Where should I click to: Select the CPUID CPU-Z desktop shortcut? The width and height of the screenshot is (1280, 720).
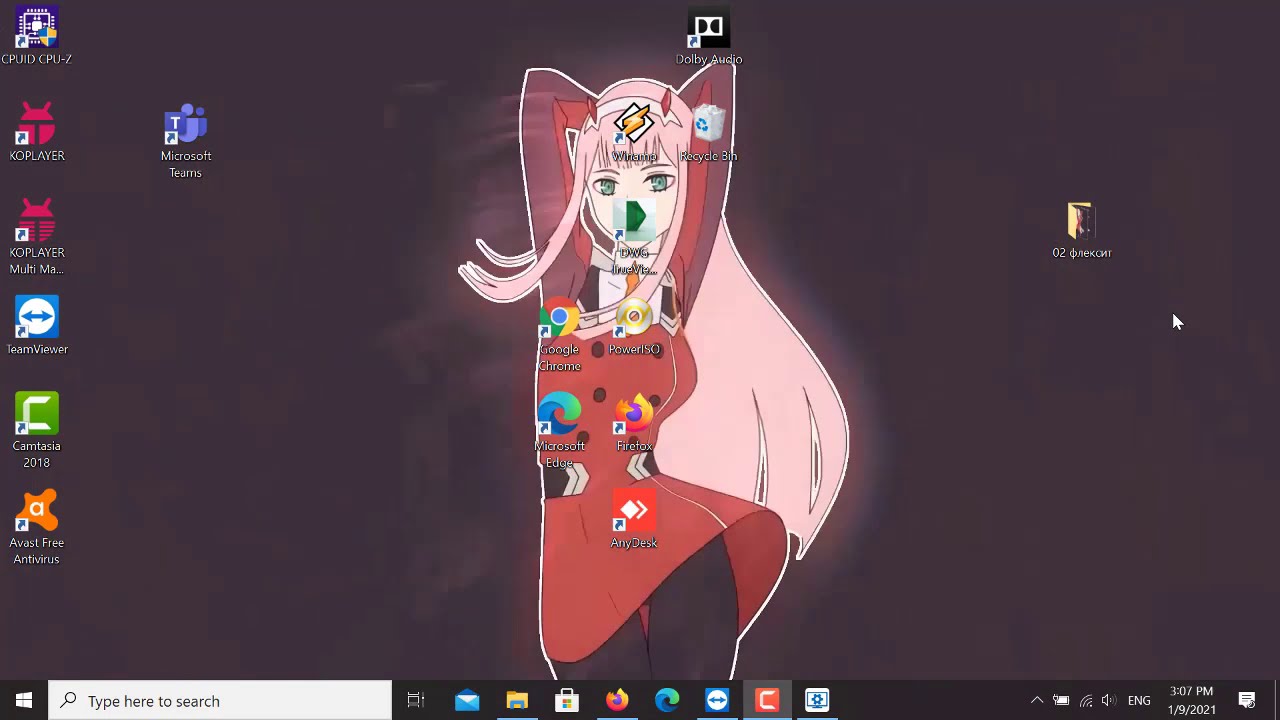pyautogui.click(x=37, y=36)
